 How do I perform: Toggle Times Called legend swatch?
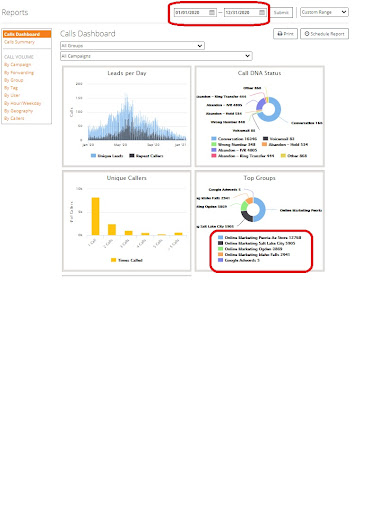pyautogui.click(x=114, y=260)
